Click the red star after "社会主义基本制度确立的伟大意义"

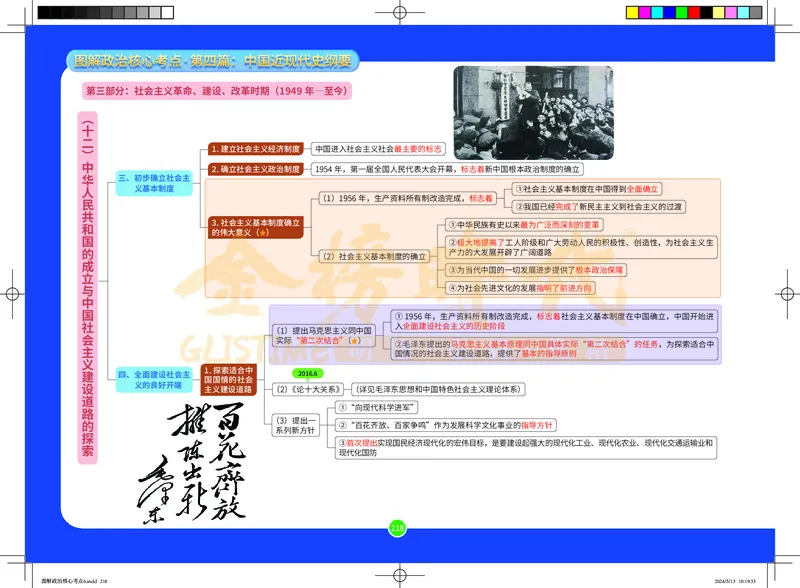point(263,231)
